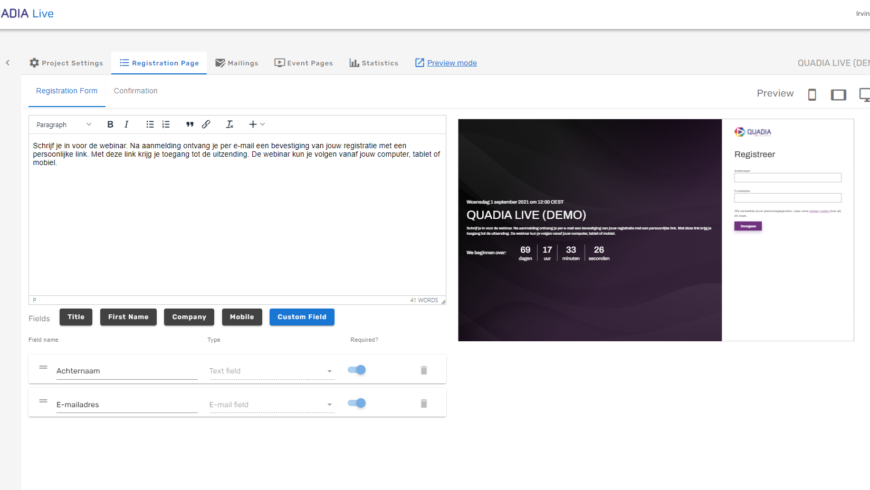Go to the Mailings tab
The image size is (870, 490).
pyautogui.click(x=237, y=63)
